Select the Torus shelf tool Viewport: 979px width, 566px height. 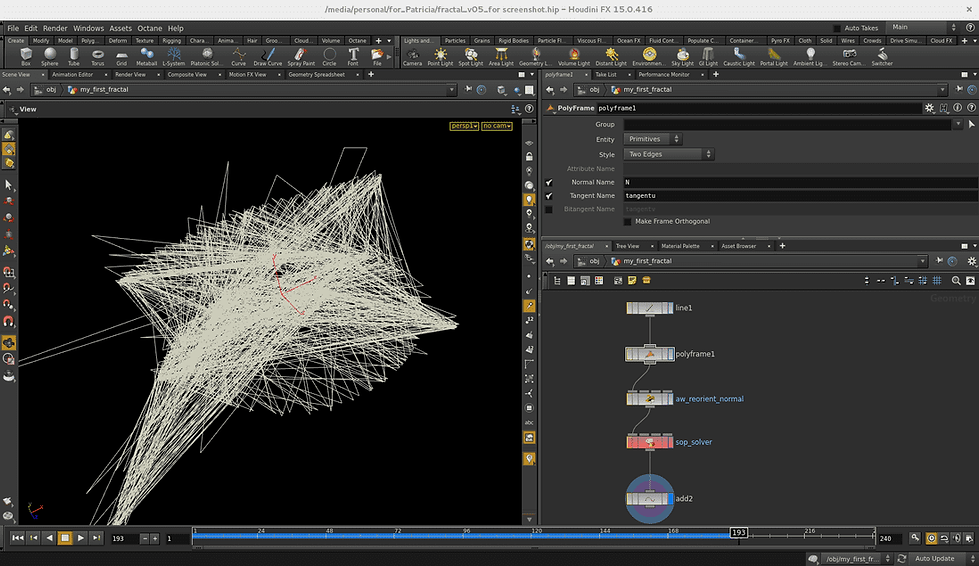tap(98, 57)
